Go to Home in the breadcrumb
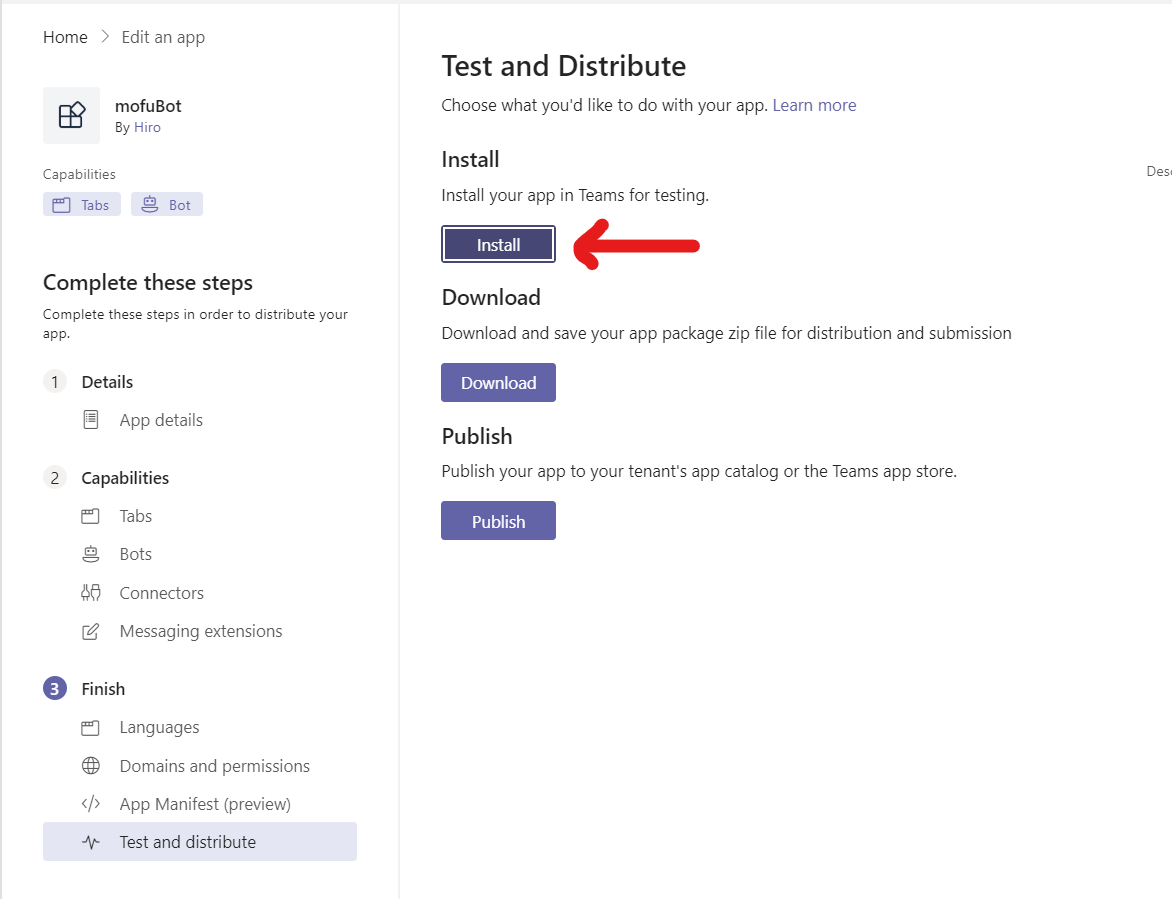This screenshot has width=1172, height=899. click(x=65, y=37)
